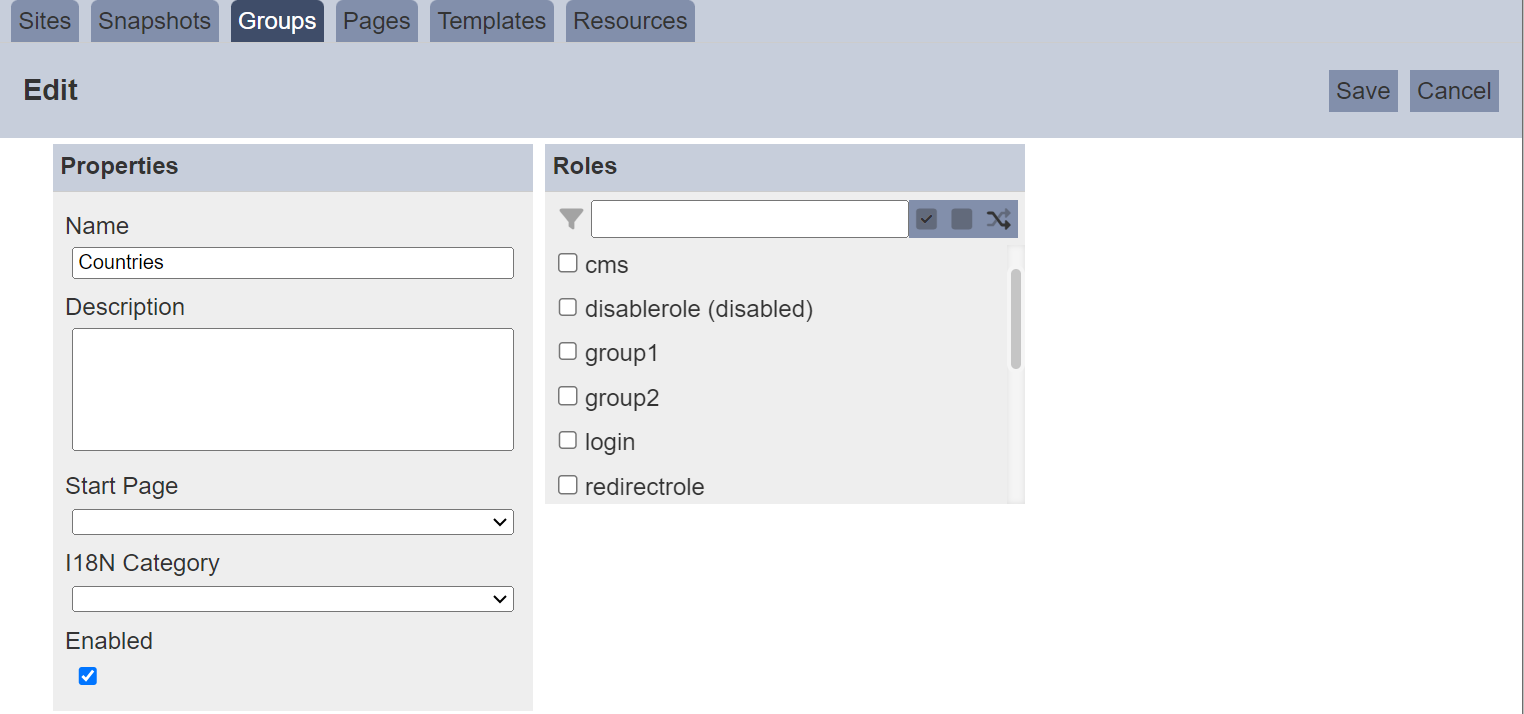
Task: Focus the Roles filter text field
Action: point(750,219)
